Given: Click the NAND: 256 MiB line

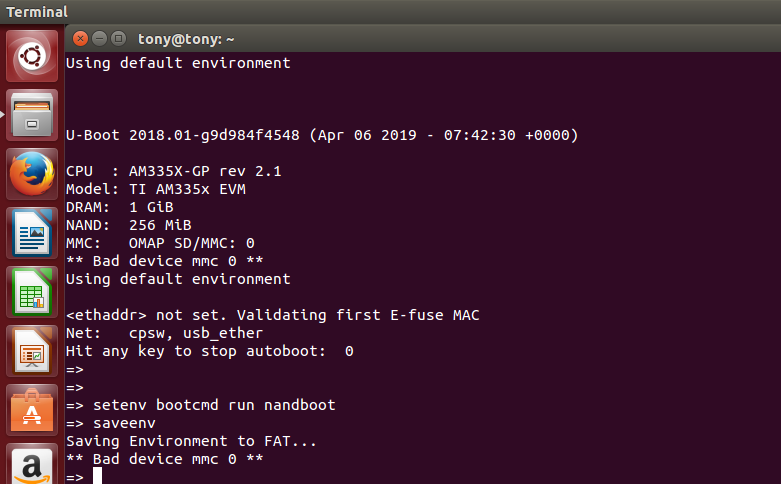Looking at the screenshot, I should pos(128,225).
